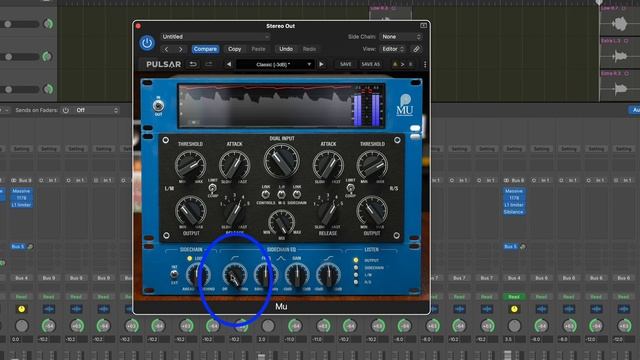Go to next setting with right chevron
This screenshot has width=640, height=360.
180,49
